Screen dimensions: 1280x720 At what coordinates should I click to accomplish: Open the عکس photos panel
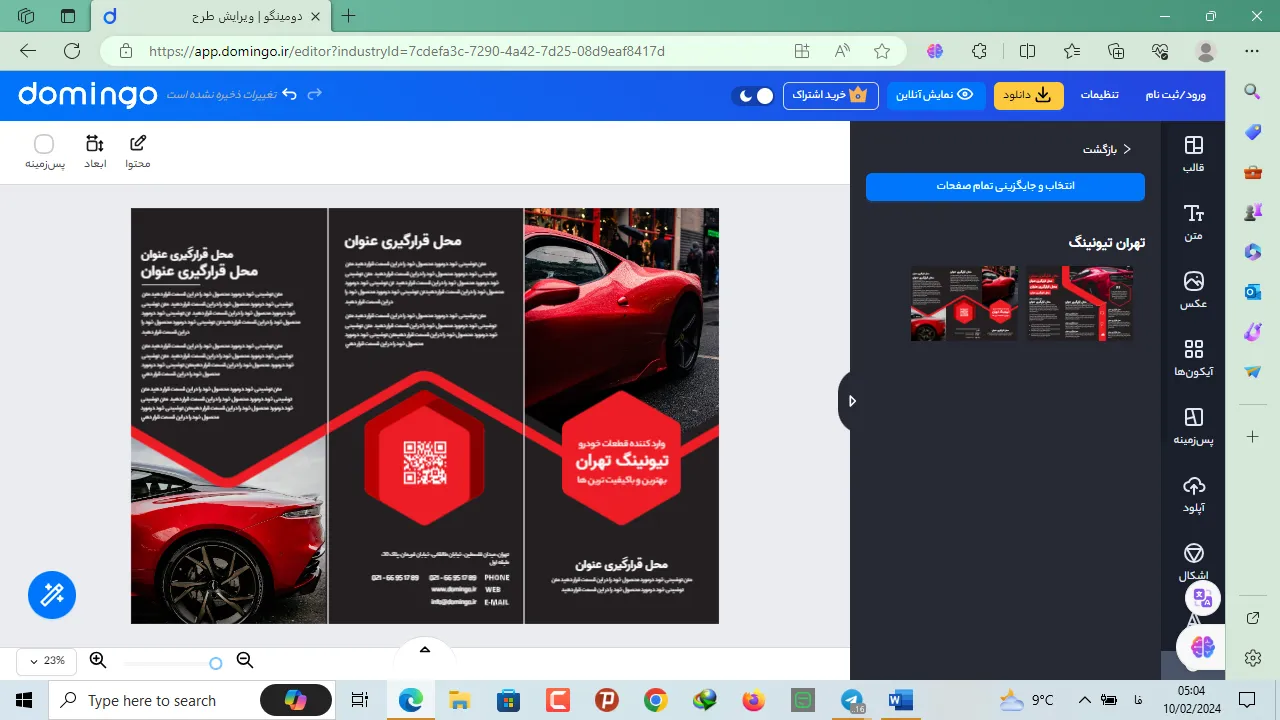tap(1193, 290)
